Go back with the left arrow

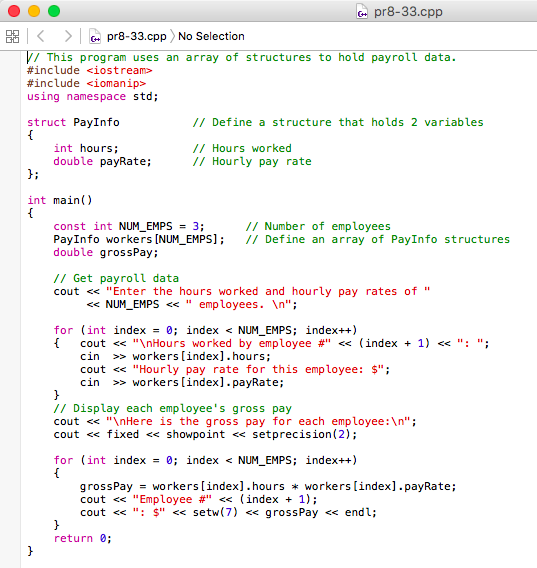pos(41,36)
